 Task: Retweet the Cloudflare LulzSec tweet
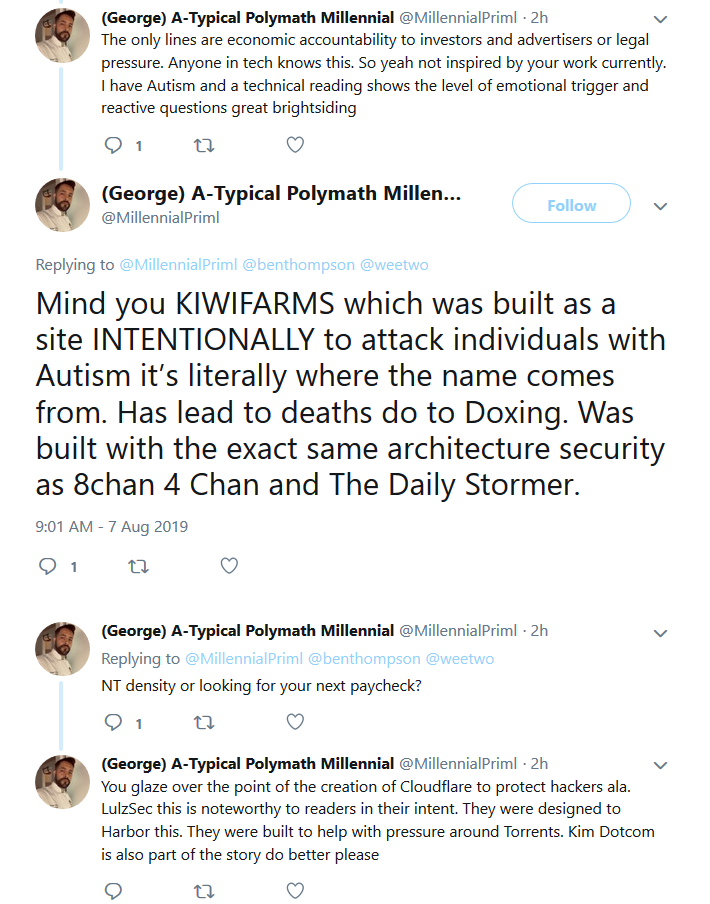[x=204, y=891]
